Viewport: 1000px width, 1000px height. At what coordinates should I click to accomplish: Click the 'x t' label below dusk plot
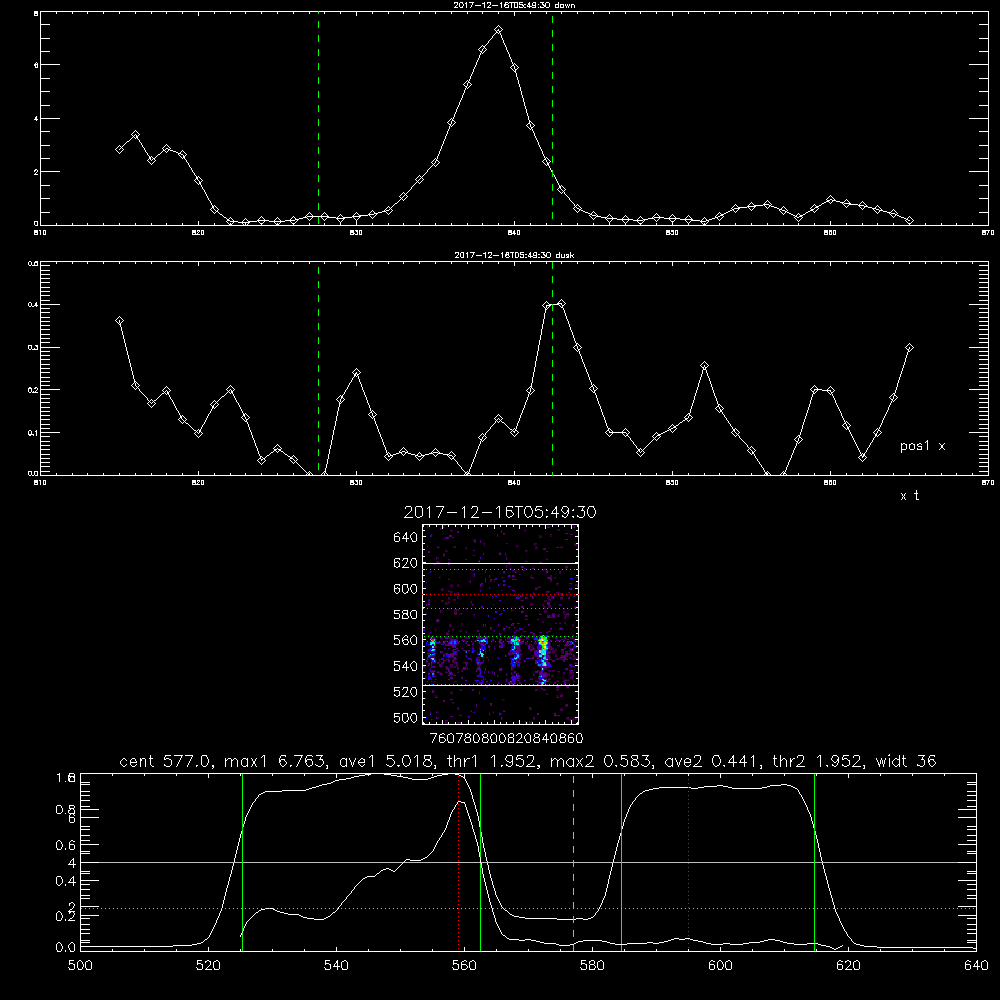point(909,496)
